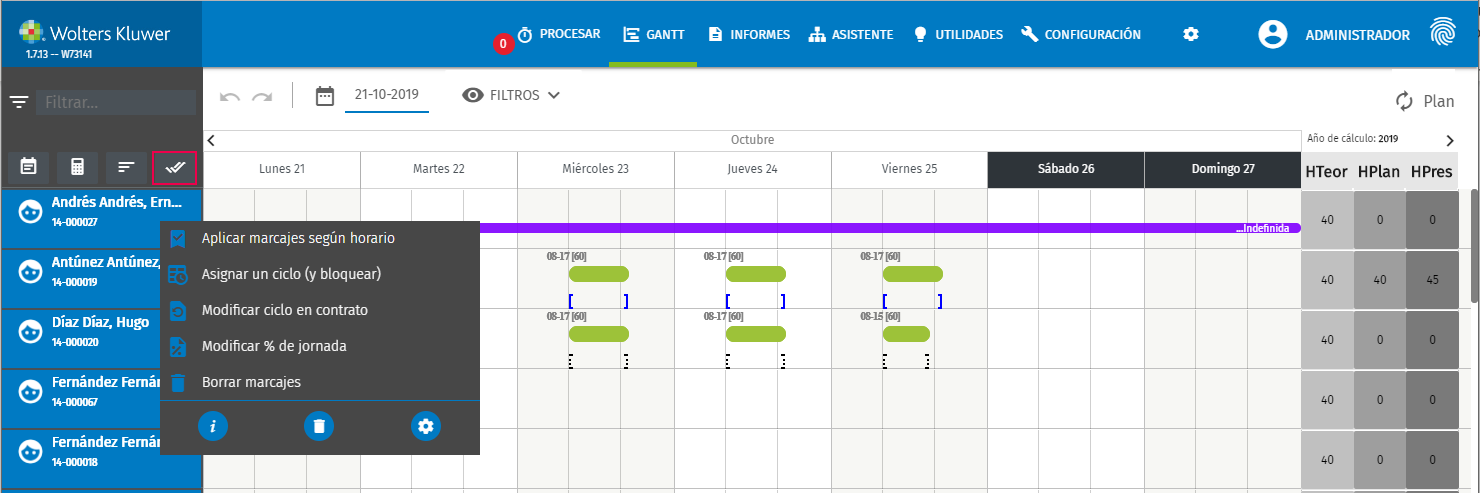Go to next week arrow

click(x=1450, y=140)
